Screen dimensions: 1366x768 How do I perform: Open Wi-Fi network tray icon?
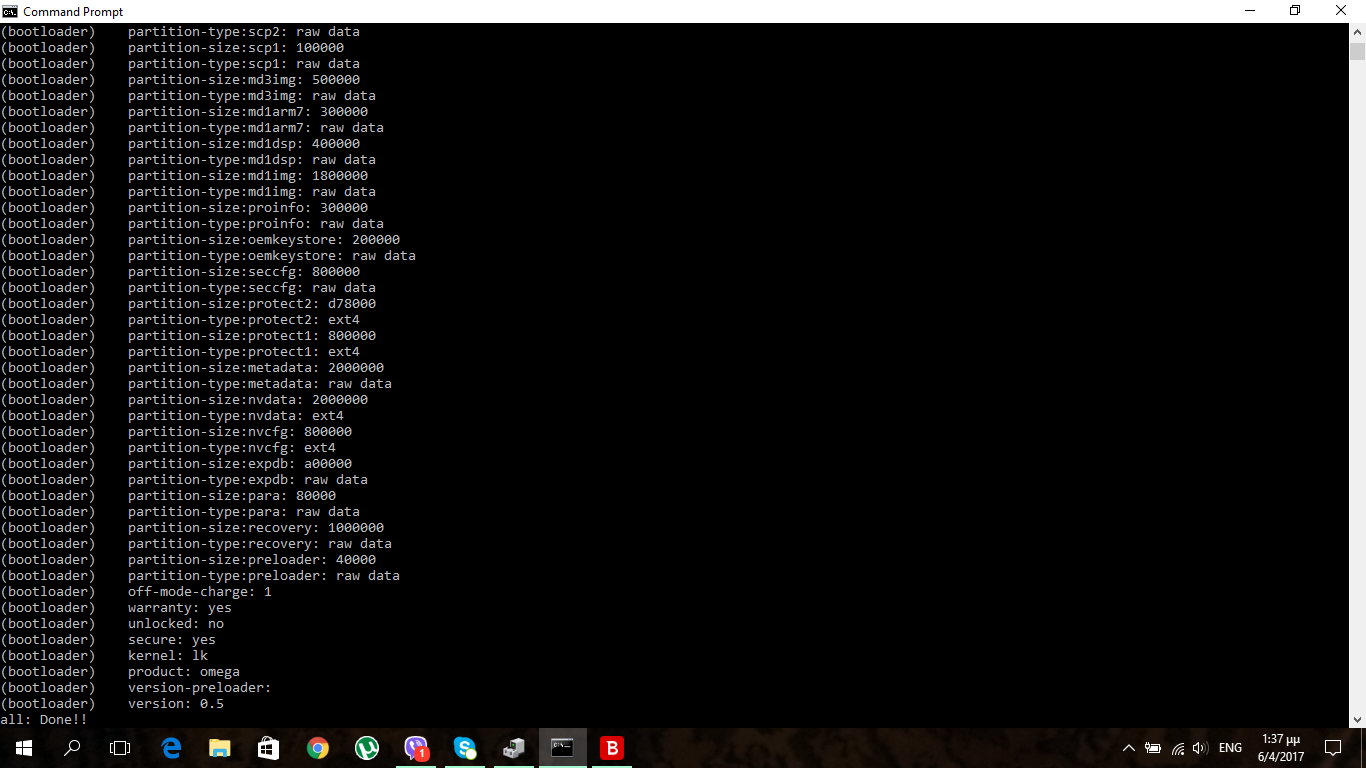(x=1178, y=748)
